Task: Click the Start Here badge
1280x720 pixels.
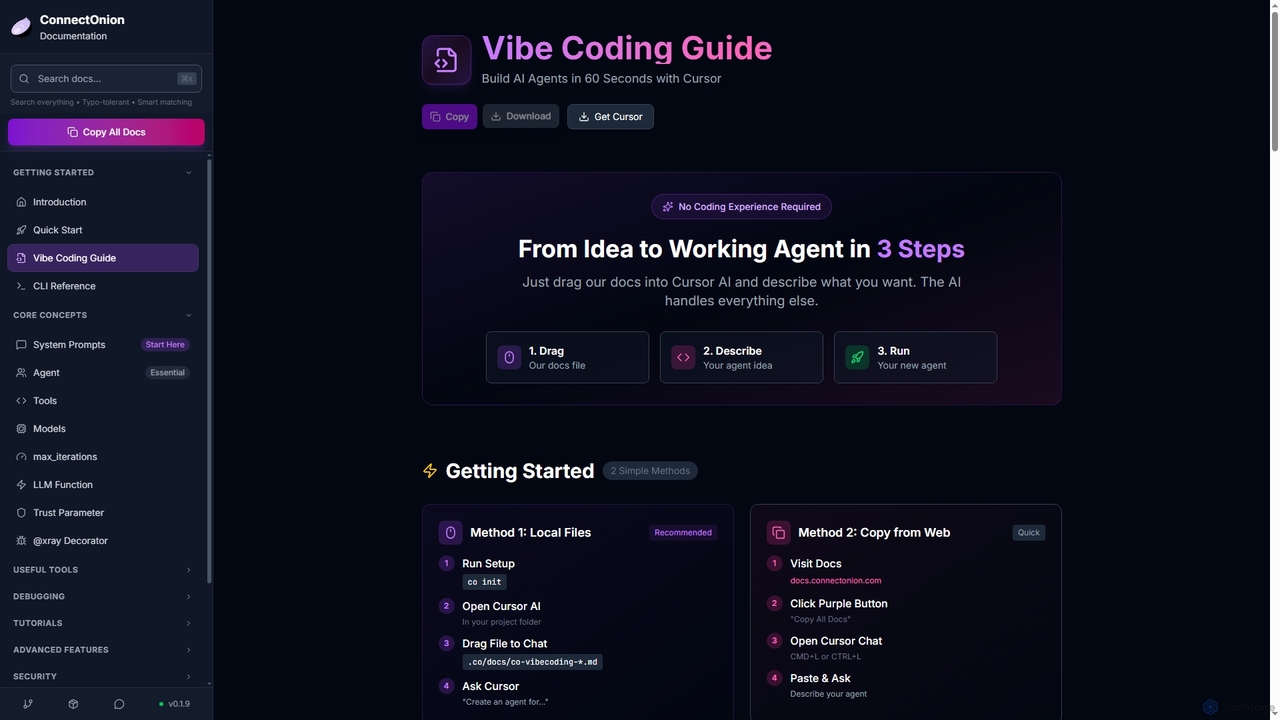Action: tap(165, 345)
